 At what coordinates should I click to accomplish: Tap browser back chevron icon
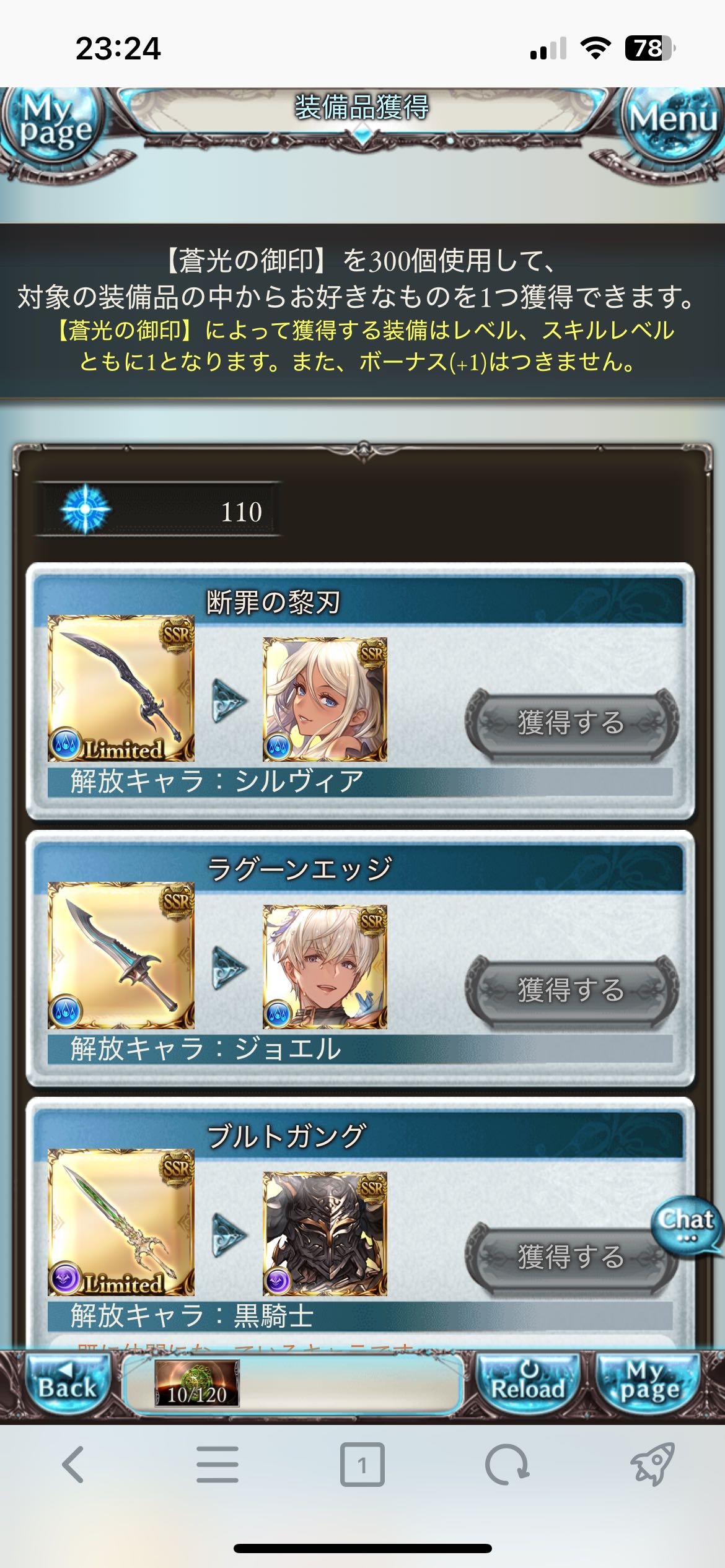73,1465
